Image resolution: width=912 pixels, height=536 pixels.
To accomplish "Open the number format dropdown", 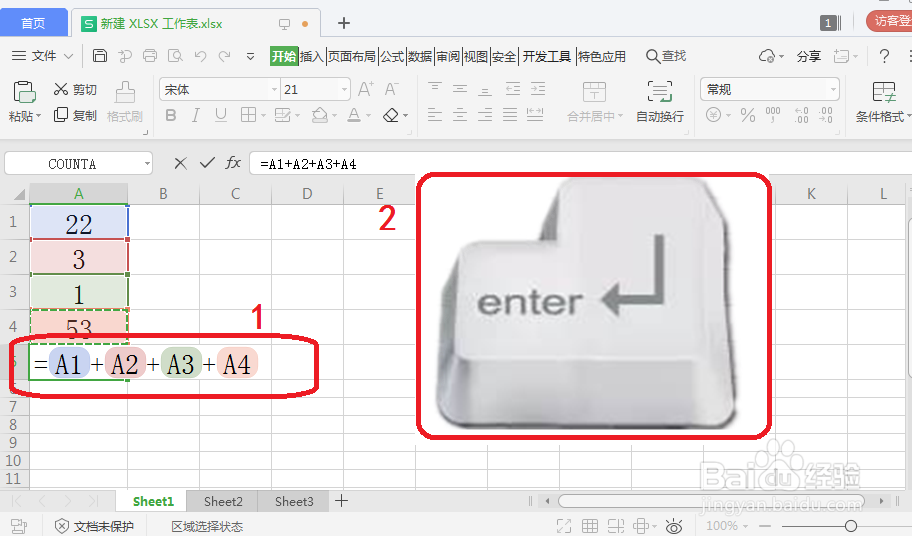I will (x=833, y=90).
